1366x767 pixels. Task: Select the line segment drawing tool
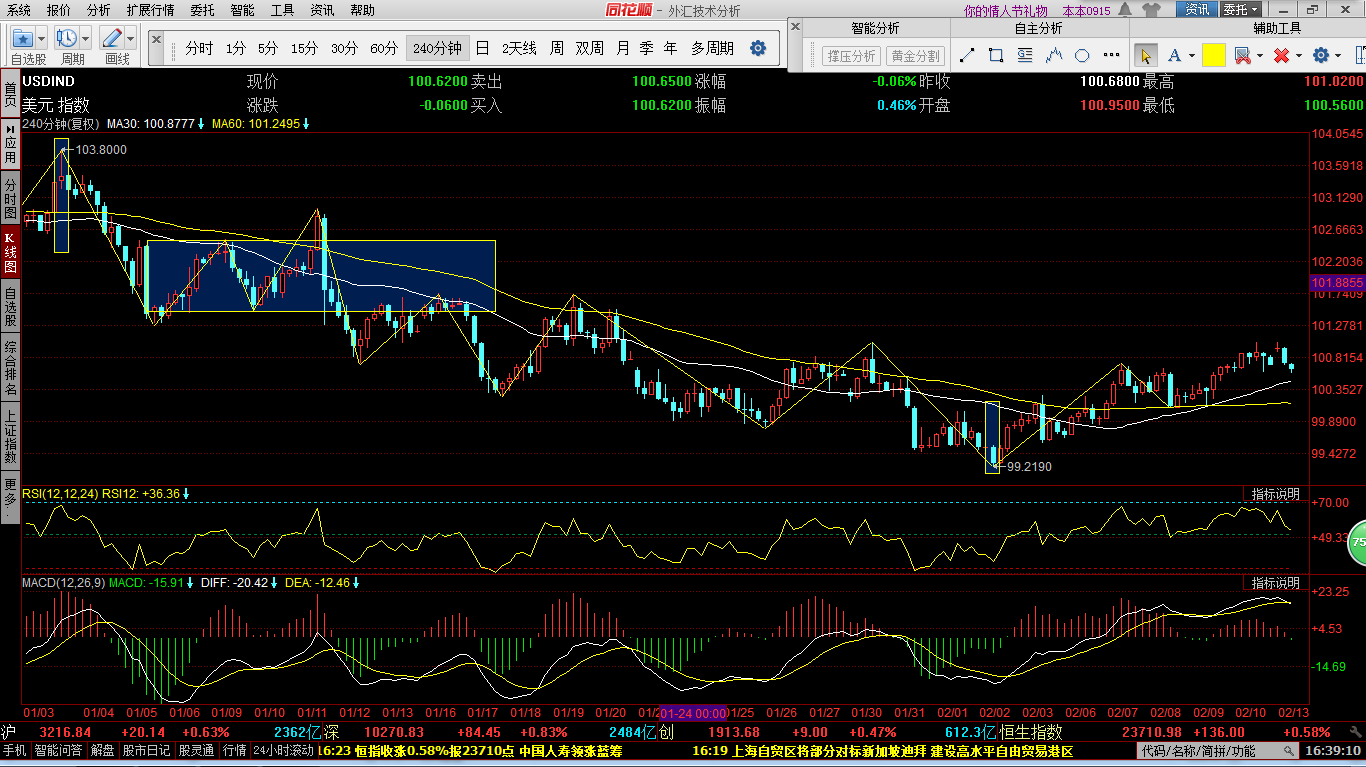click(x=968, y=56)
